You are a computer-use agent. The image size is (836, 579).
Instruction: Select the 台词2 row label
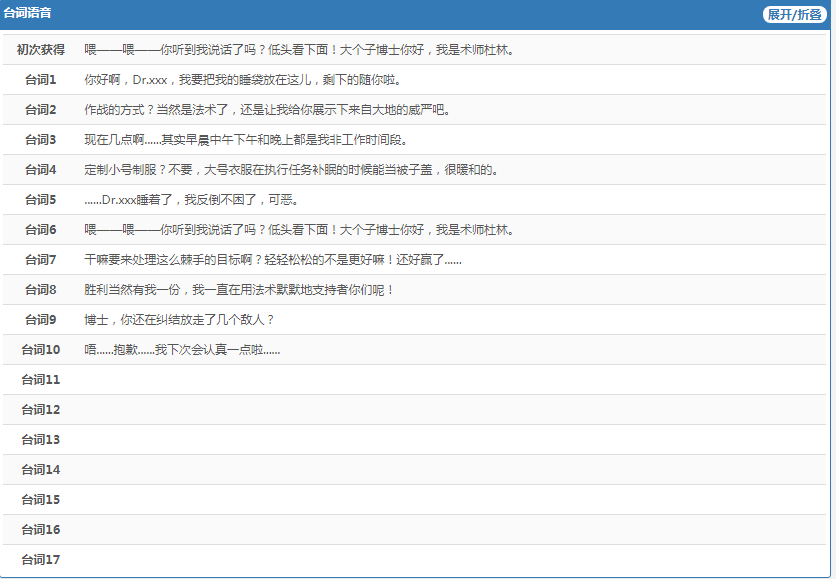coord(41,110)
